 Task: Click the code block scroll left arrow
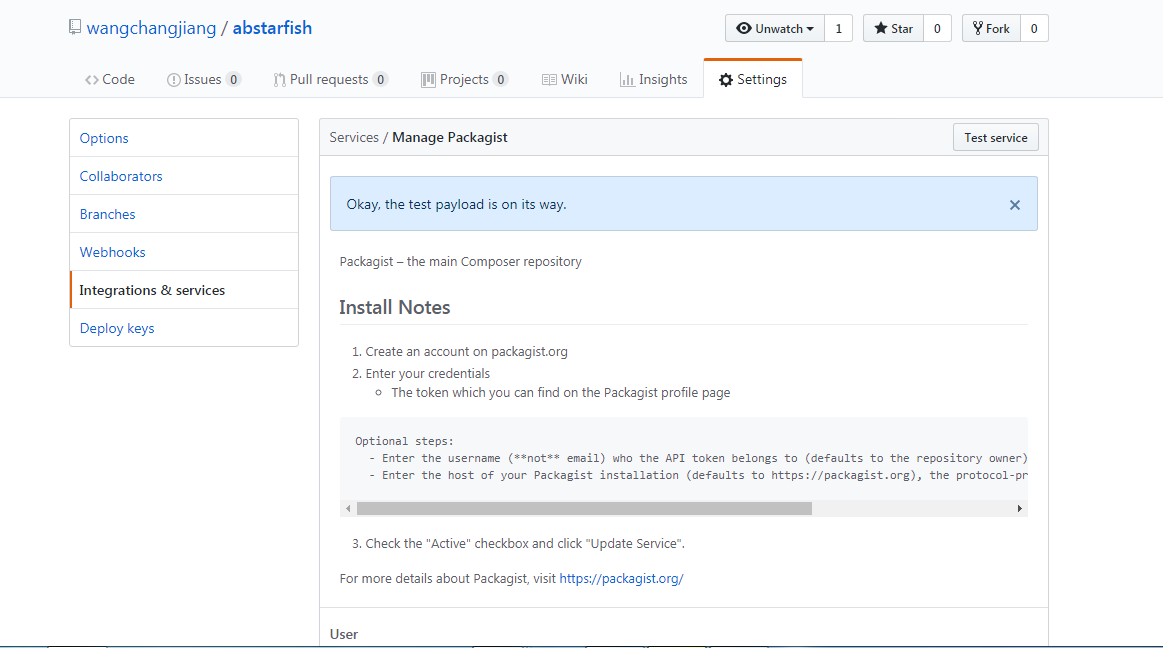[x=348, y=509]
